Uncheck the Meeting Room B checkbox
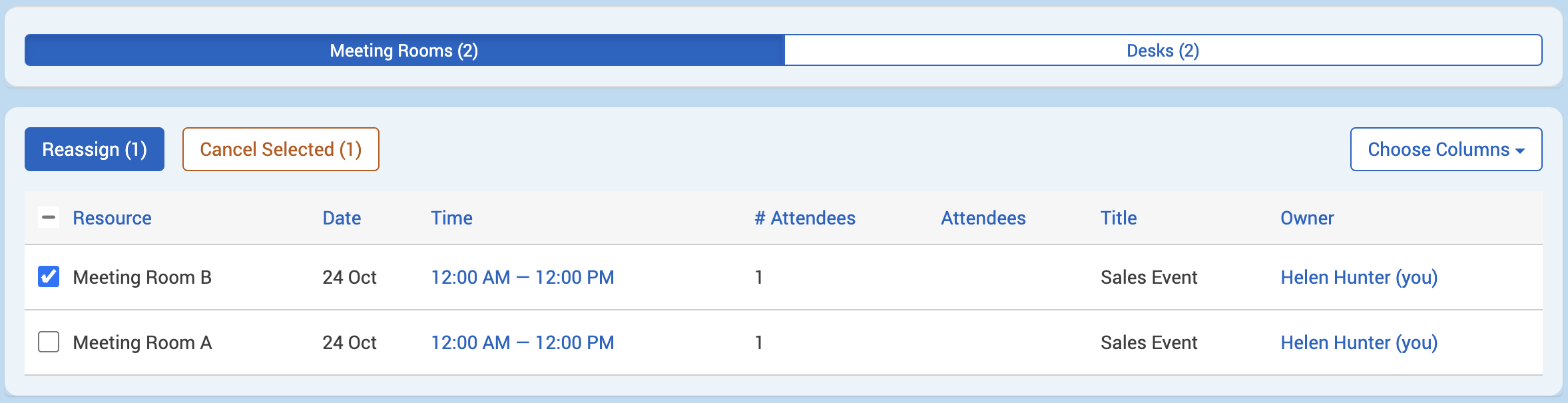This screenshot has width=1568, height=403. click(49, 276)
